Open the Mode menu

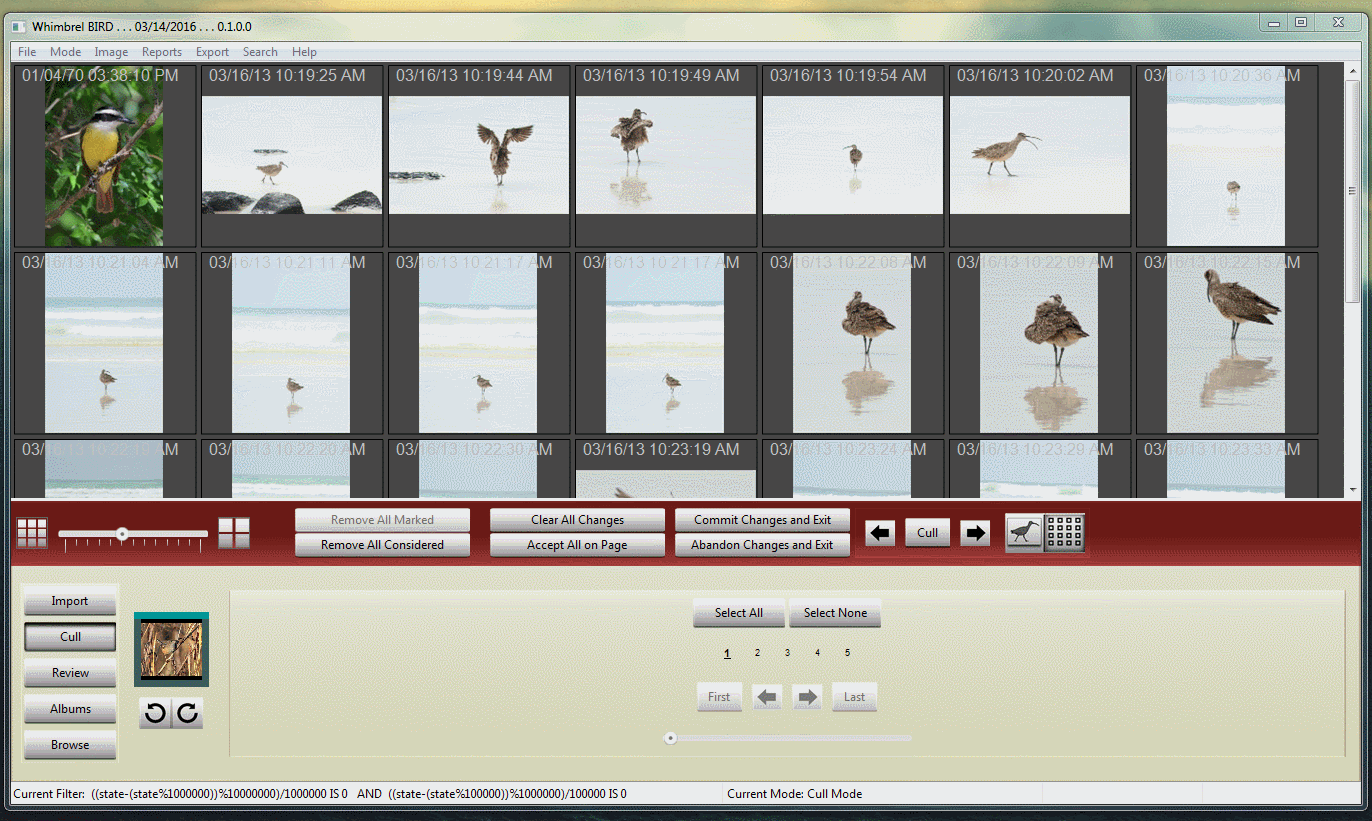tap(65, 52)
